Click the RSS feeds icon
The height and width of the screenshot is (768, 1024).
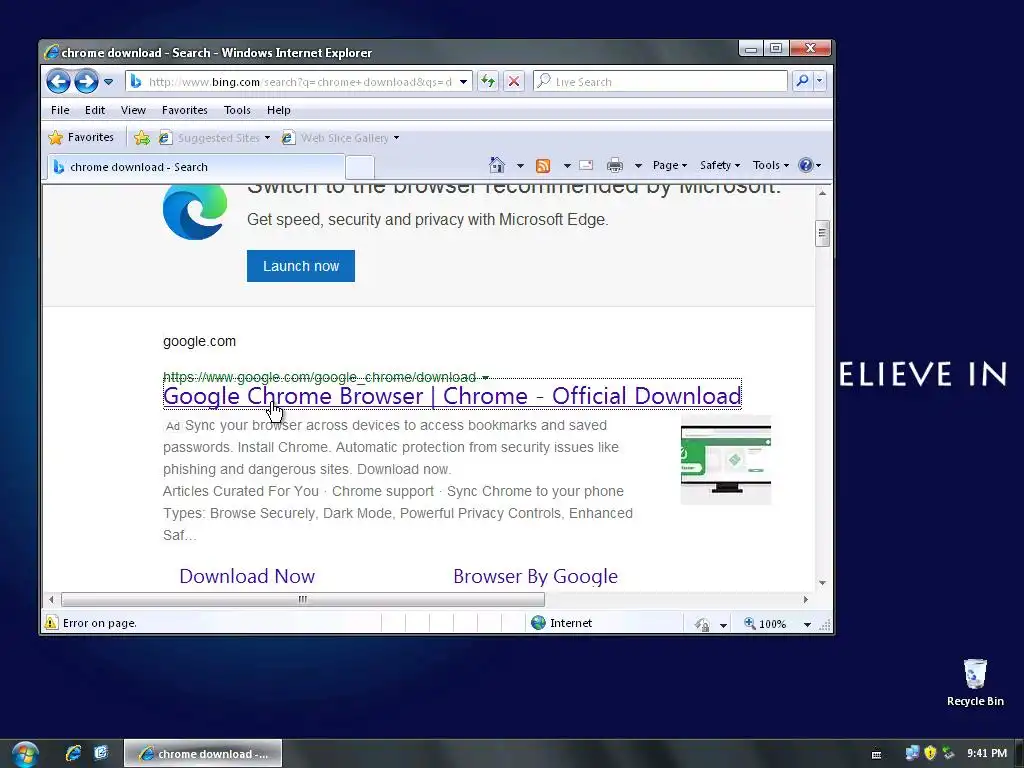point(543,165)
